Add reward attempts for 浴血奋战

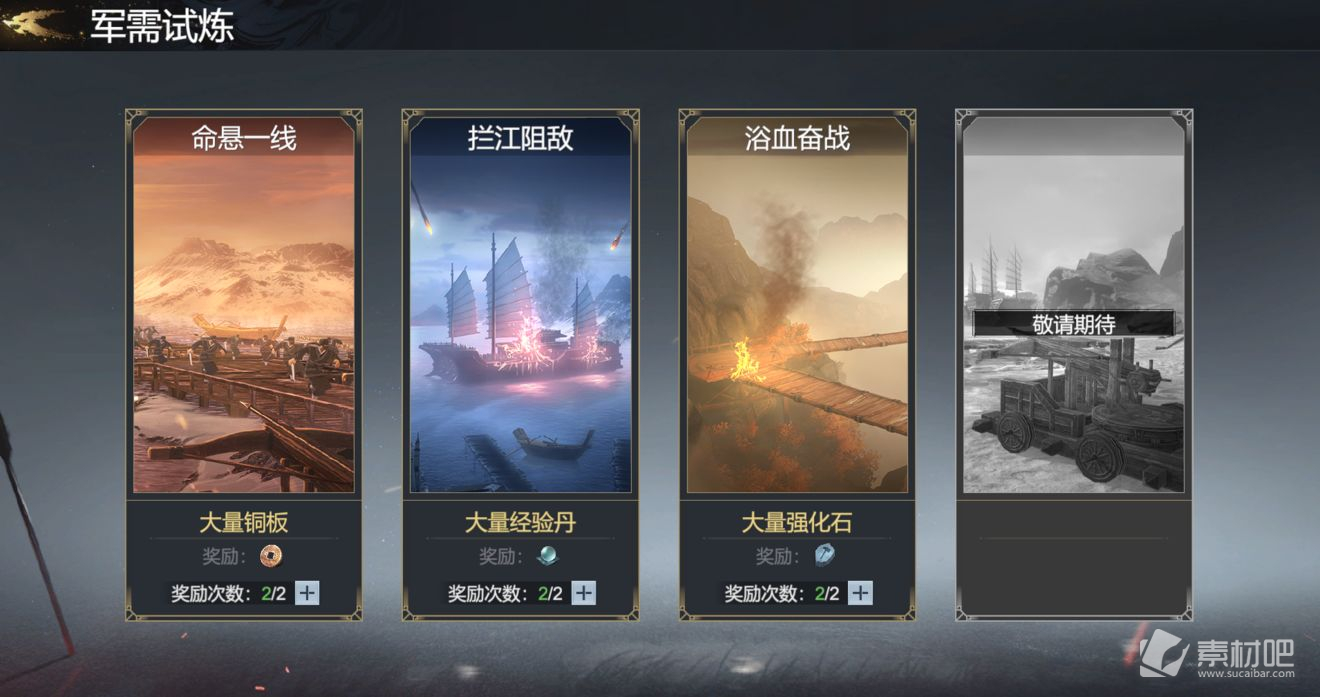860,593
